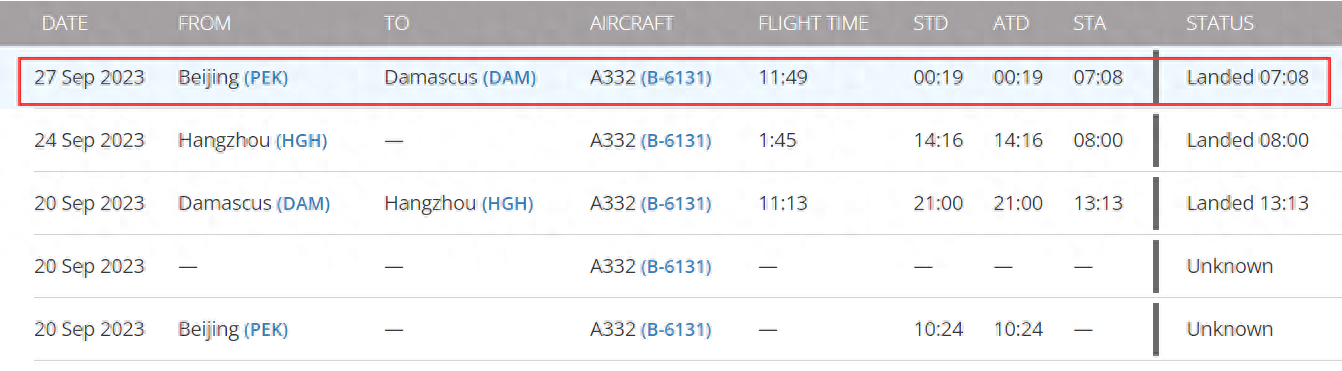1342x371 pixels.
Task: Select Landed 13:13 status cell
Action: (x=1247, y=204)
